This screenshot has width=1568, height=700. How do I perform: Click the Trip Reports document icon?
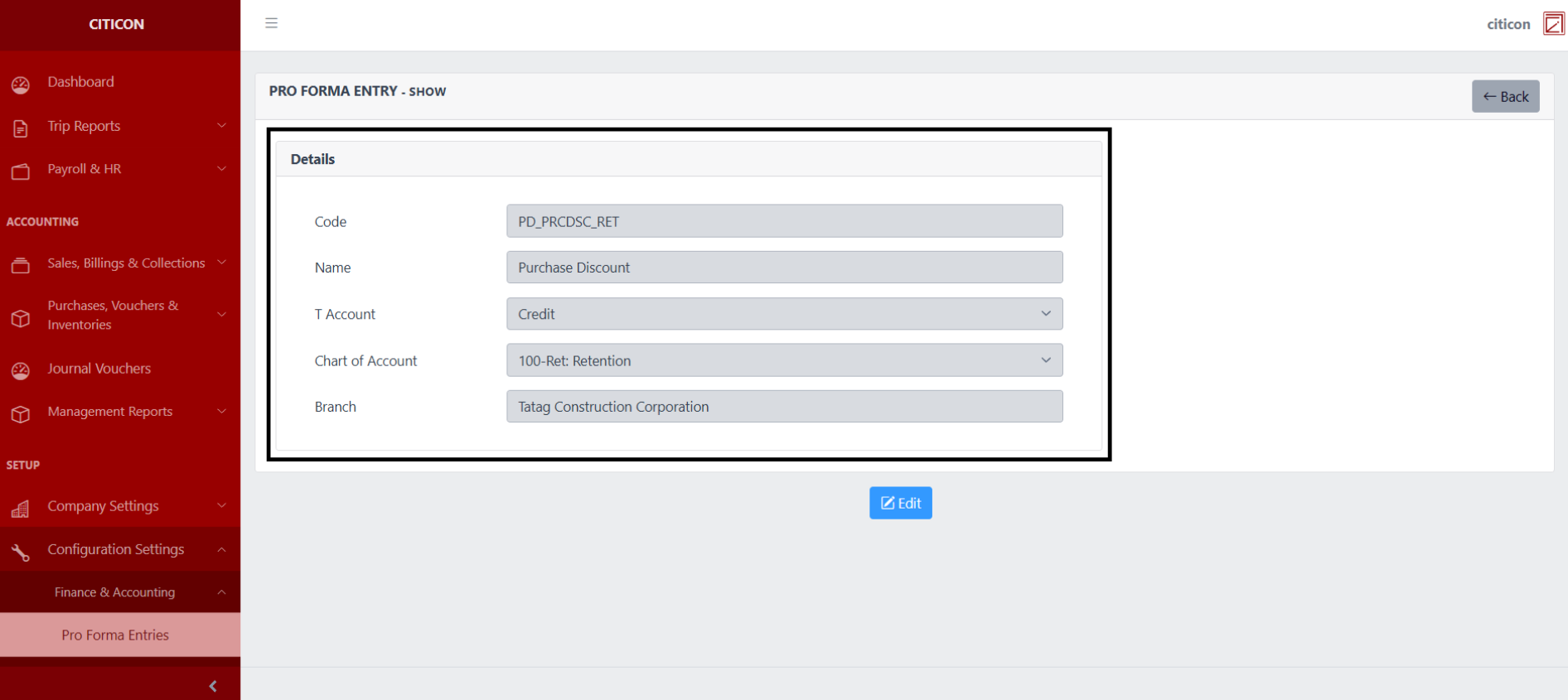(21, 128)
